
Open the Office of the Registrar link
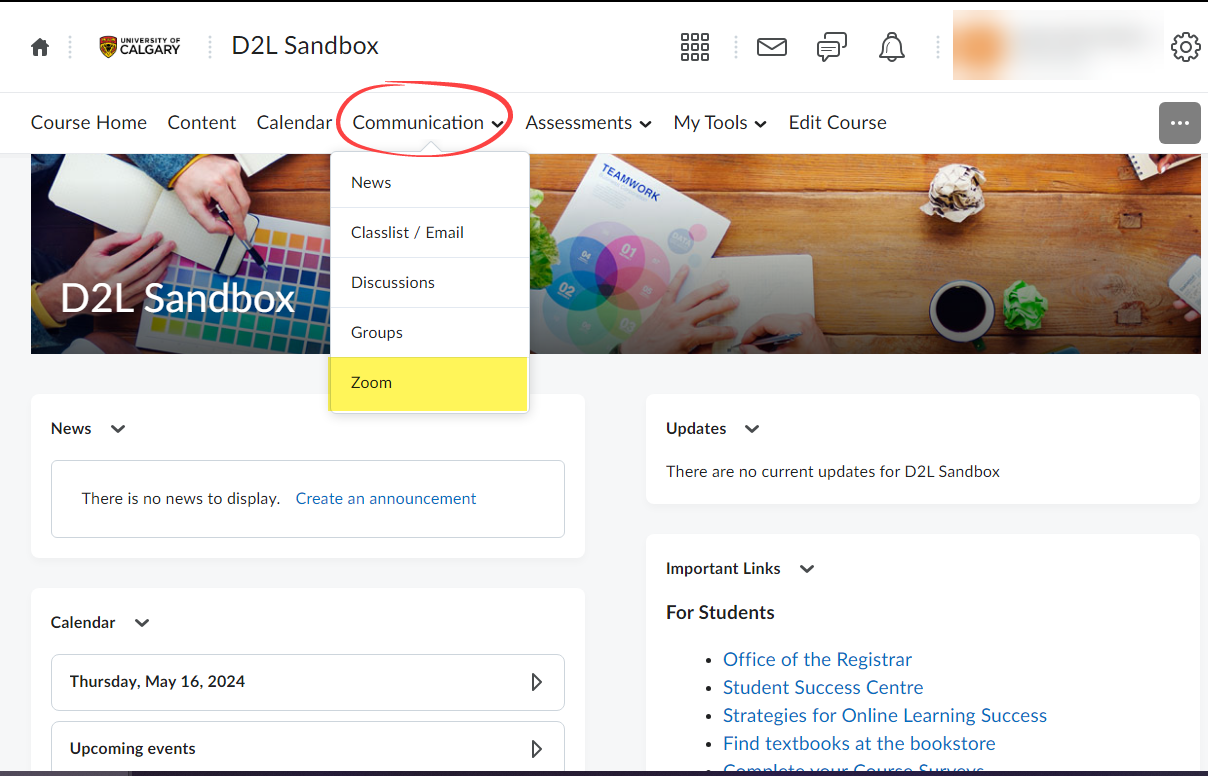pos(817,660)
